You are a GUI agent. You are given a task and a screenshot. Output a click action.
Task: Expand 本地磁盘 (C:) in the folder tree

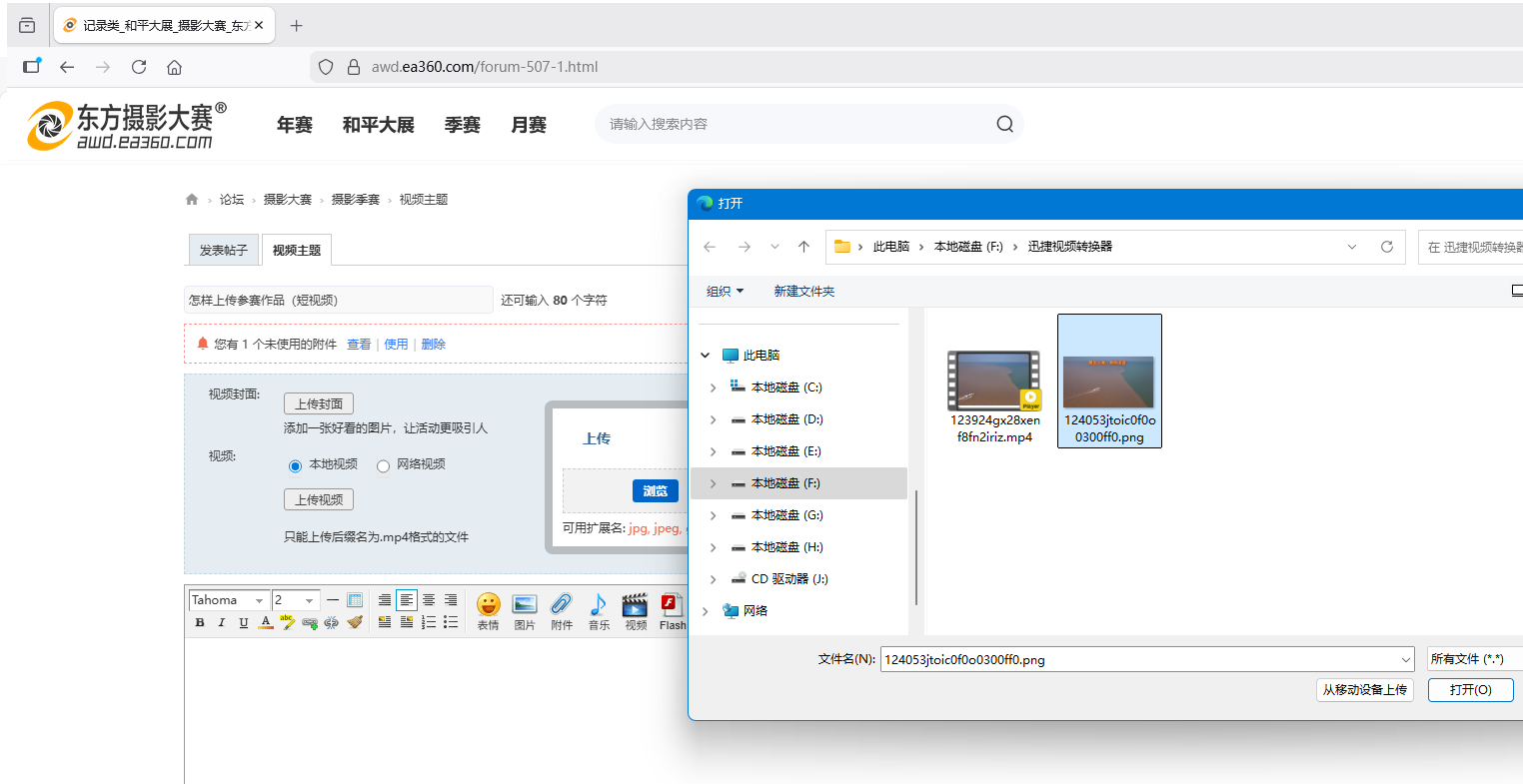click(713, 388)
